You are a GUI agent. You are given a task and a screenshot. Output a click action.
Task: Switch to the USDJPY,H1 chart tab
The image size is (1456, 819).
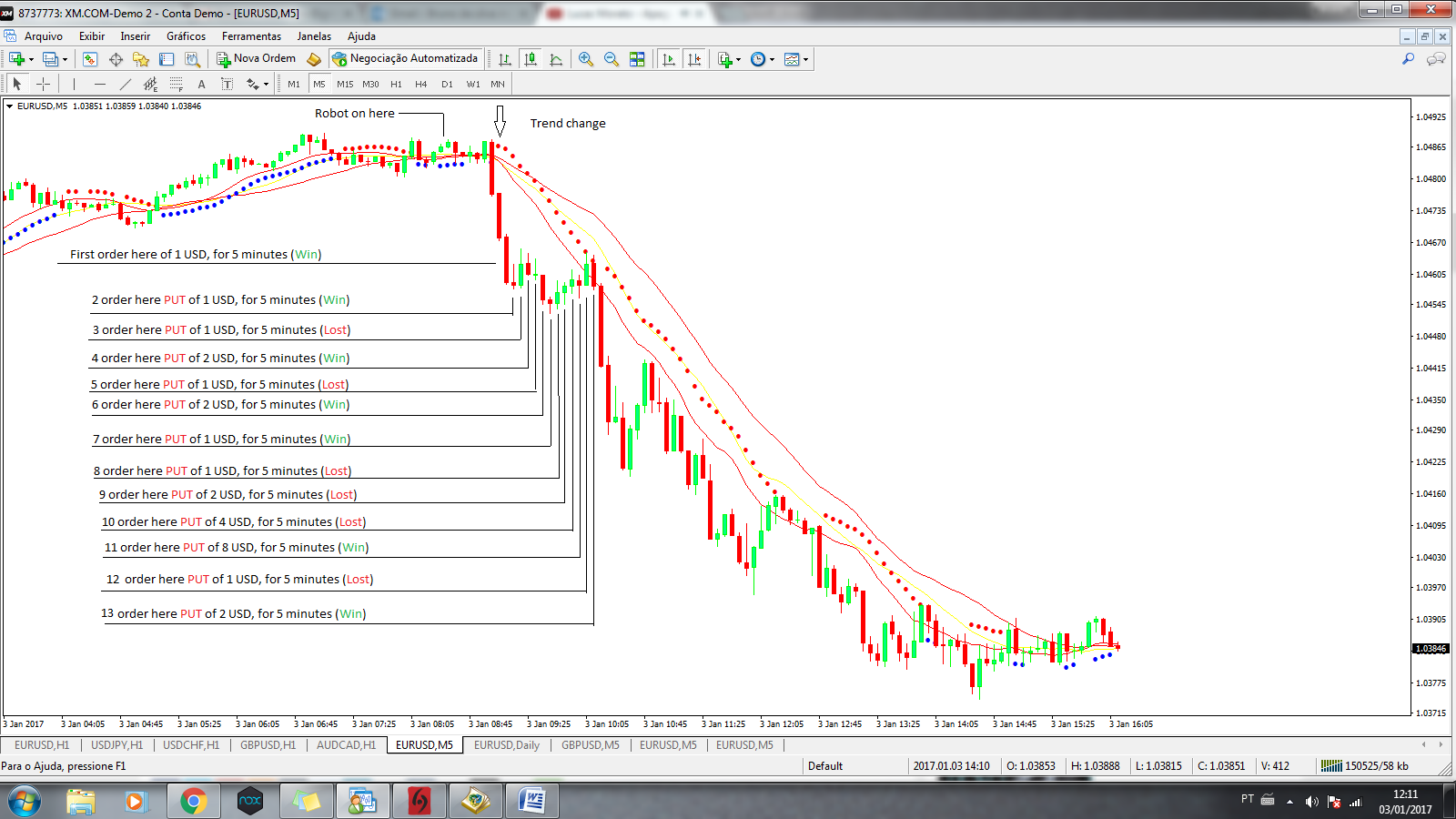[116, 745]
